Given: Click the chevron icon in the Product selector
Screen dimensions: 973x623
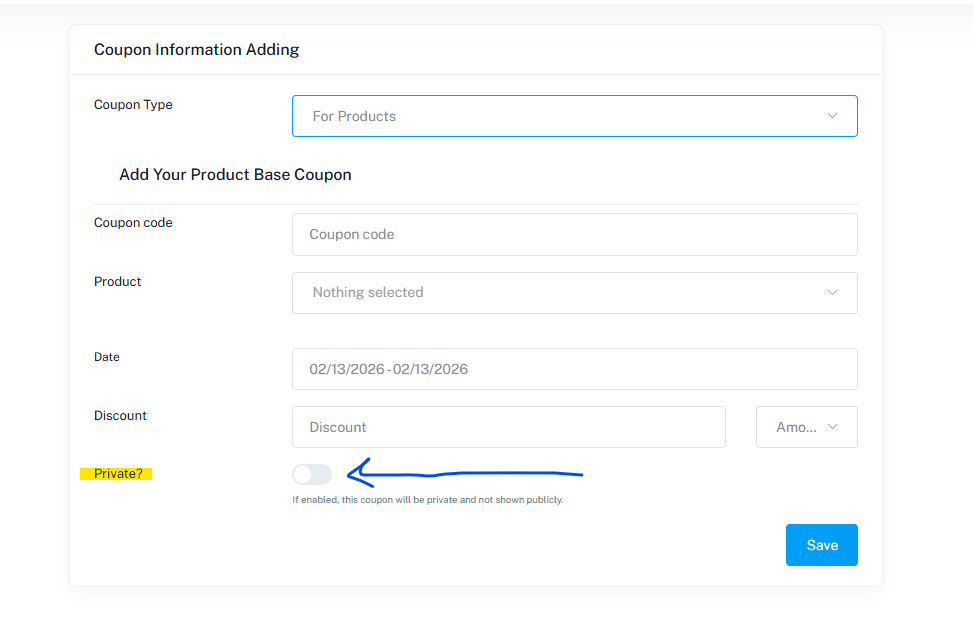Looking at the screenshot, I should pyautogui.click(x=832, y=293).
